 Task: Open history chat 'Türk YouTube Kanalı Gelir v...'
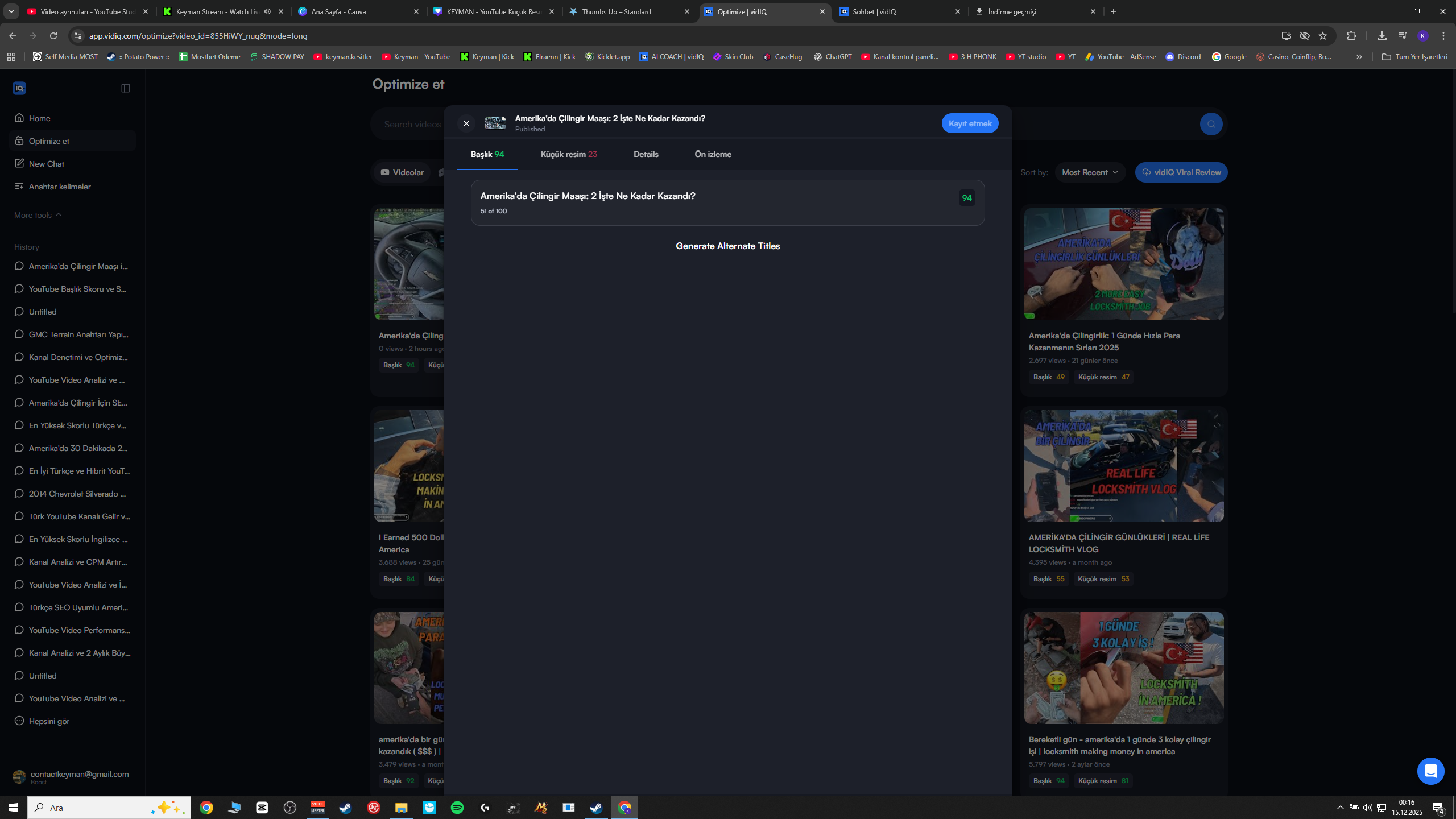tap(72, 516)
